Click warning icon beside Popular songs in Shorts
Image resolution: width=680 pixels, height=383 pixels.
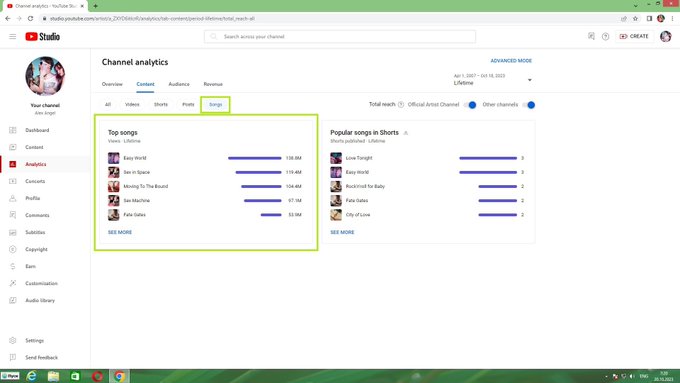406,133
